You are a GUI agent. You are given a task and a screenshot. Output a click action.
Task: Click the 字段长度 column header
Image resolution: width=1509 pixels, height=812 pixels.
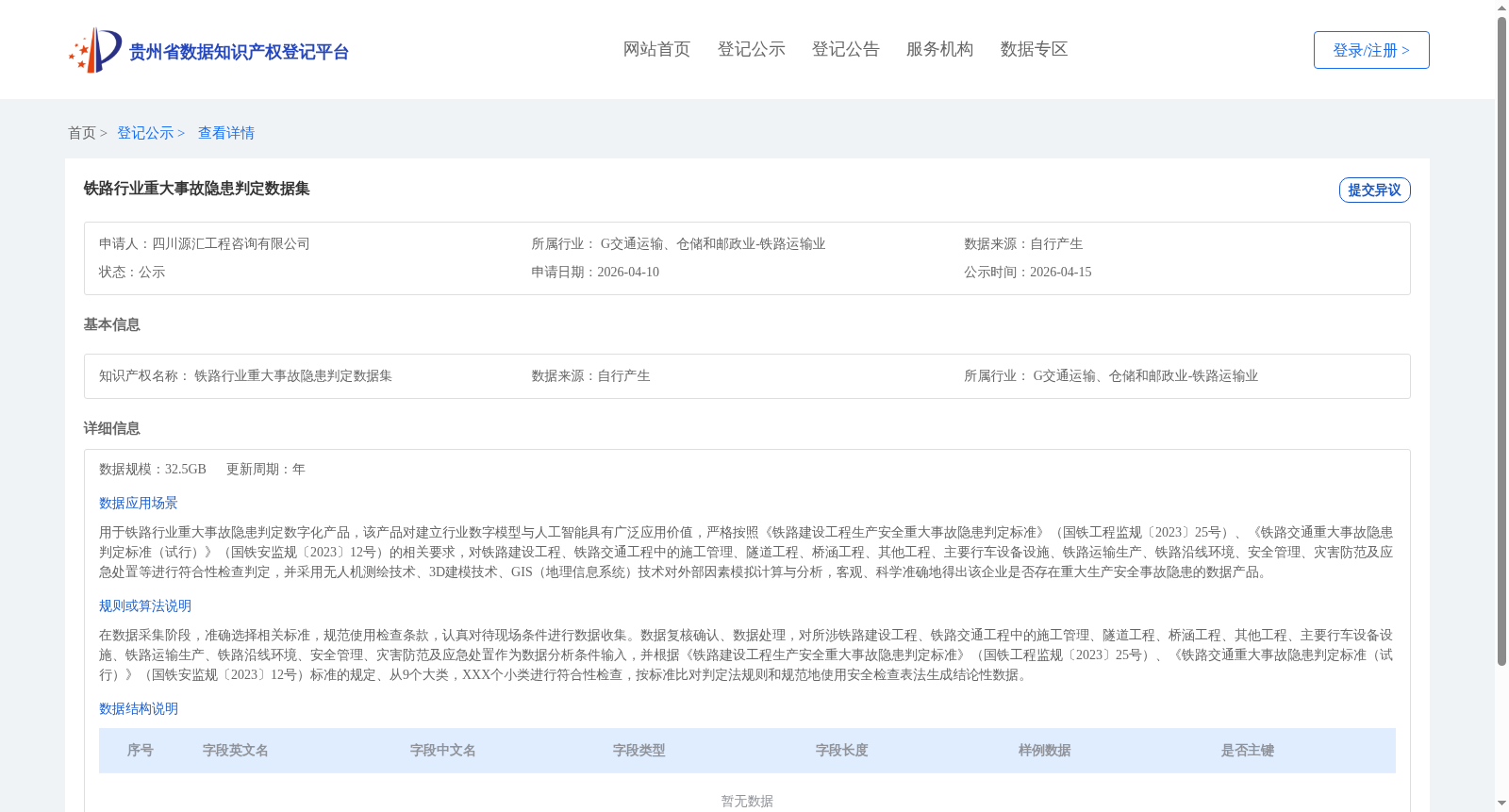842,751
